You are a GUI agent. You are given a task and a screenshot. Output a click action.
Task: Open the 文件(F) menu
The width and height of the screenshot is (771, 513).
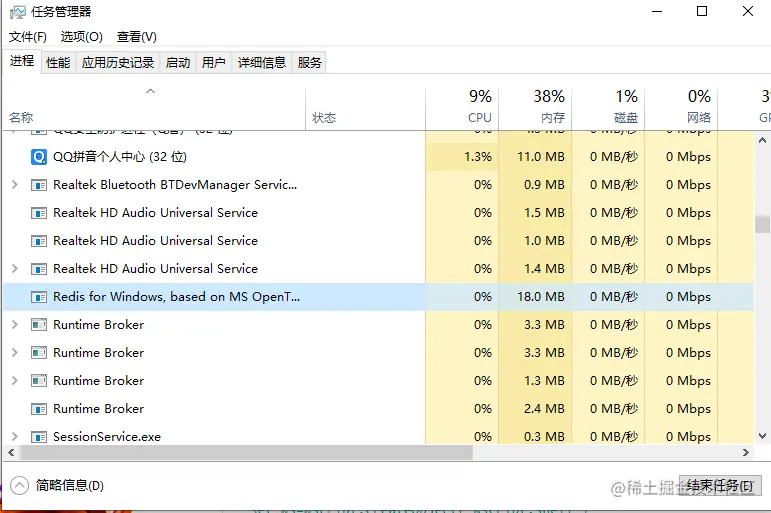28,37
